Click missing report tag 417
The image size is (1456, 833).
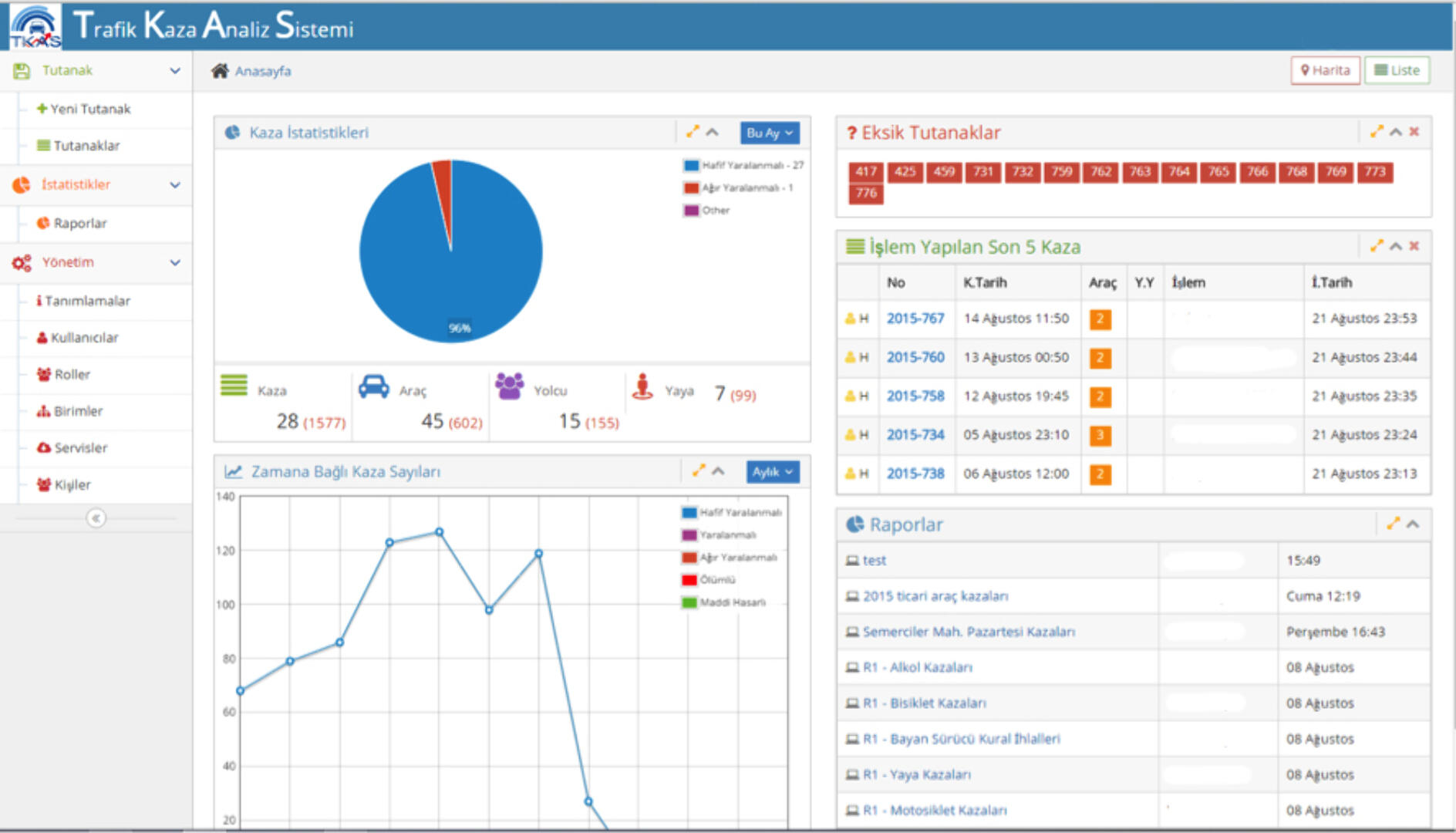(866, 172)
